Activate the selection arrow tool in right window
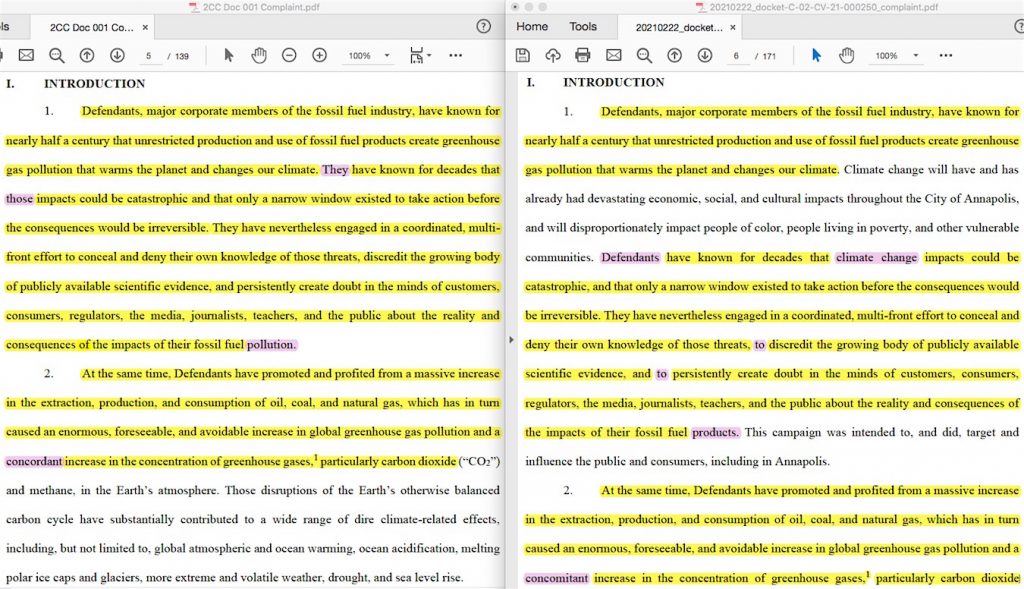The width and height of the screenshot is (1024, 589). pyautogui.click(x=816, y=55)
